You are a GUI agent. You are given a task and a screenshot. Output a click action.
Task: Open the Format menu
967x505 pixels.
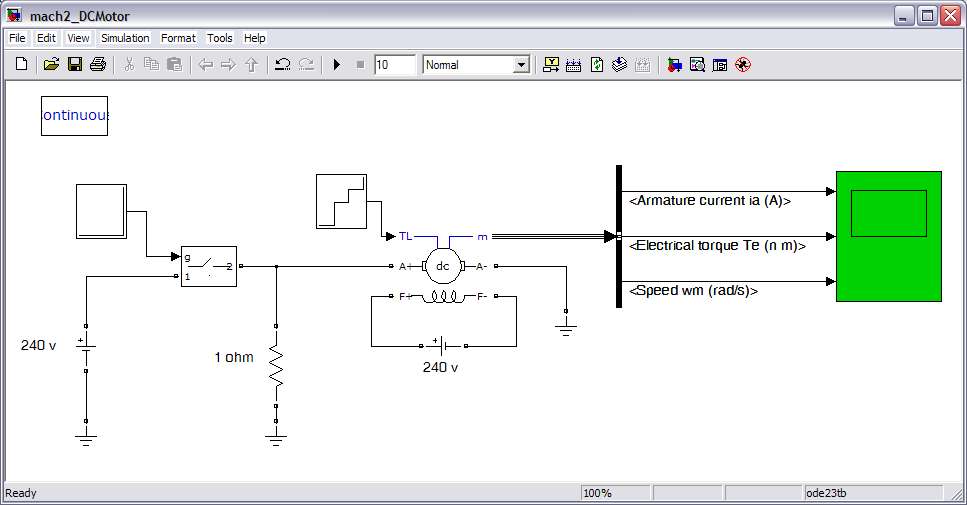(x=178, y=38)
